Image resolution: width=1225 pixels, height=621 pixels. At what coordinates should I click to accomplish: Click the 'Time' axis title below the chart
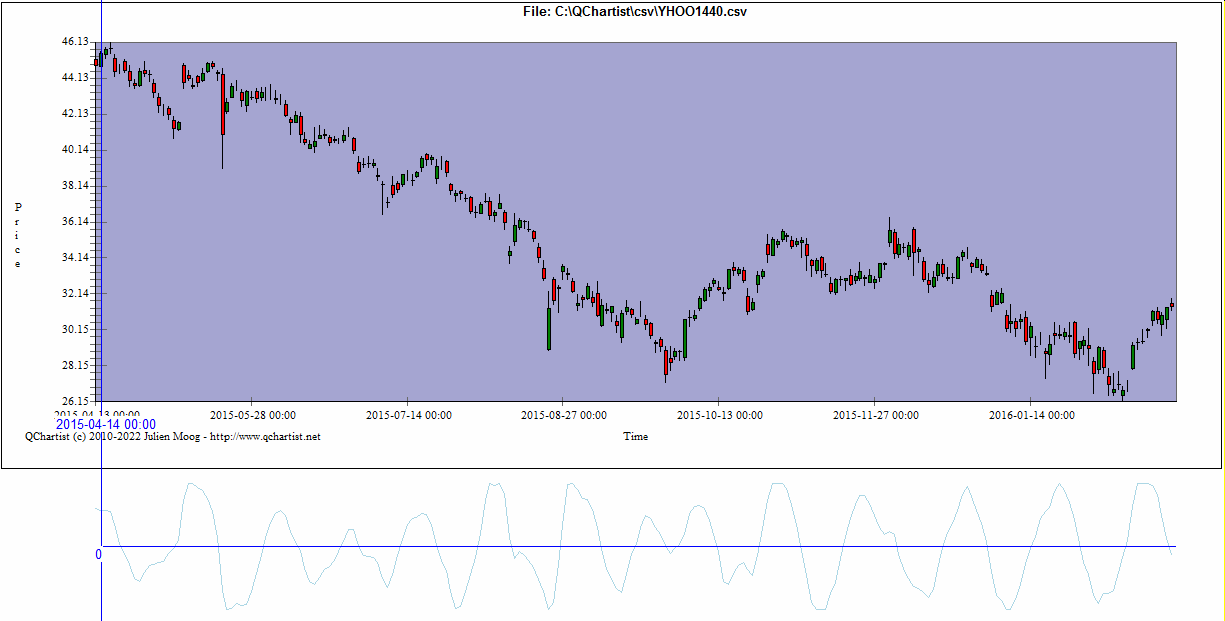point(635,436)
